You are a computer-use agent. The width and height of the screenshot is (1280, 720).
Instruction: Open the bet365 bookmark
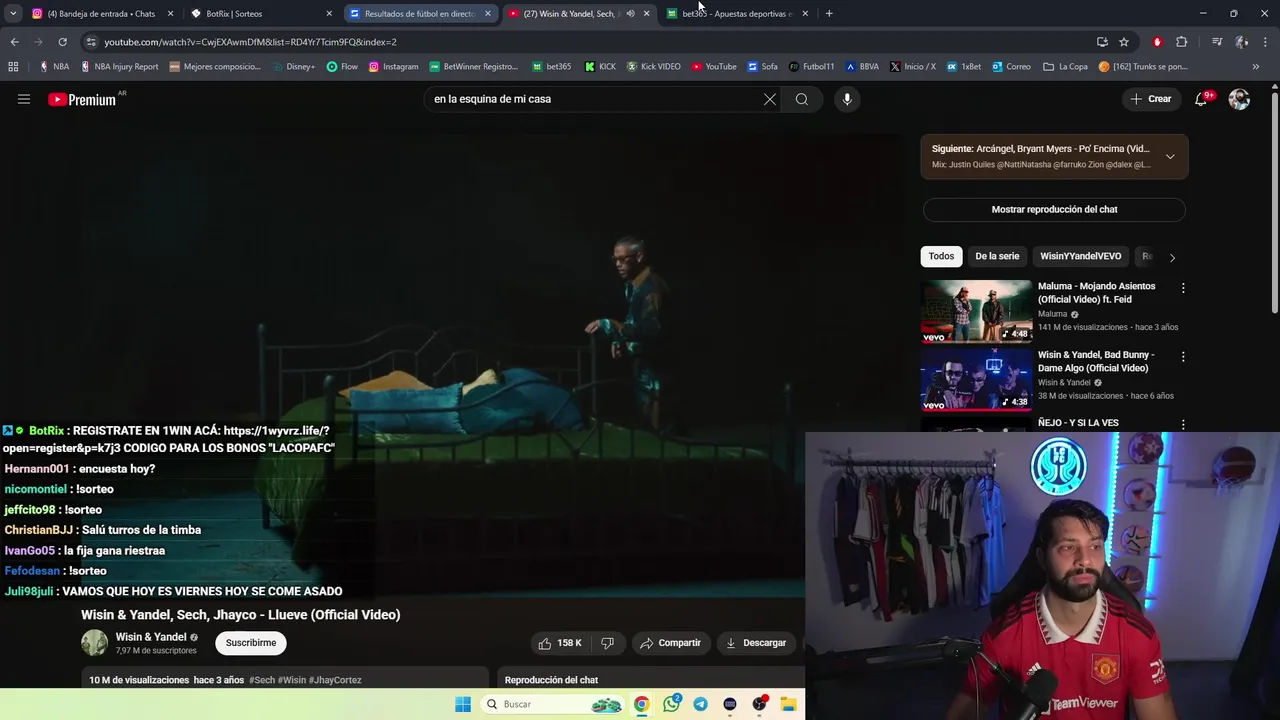tap(551, 67)
